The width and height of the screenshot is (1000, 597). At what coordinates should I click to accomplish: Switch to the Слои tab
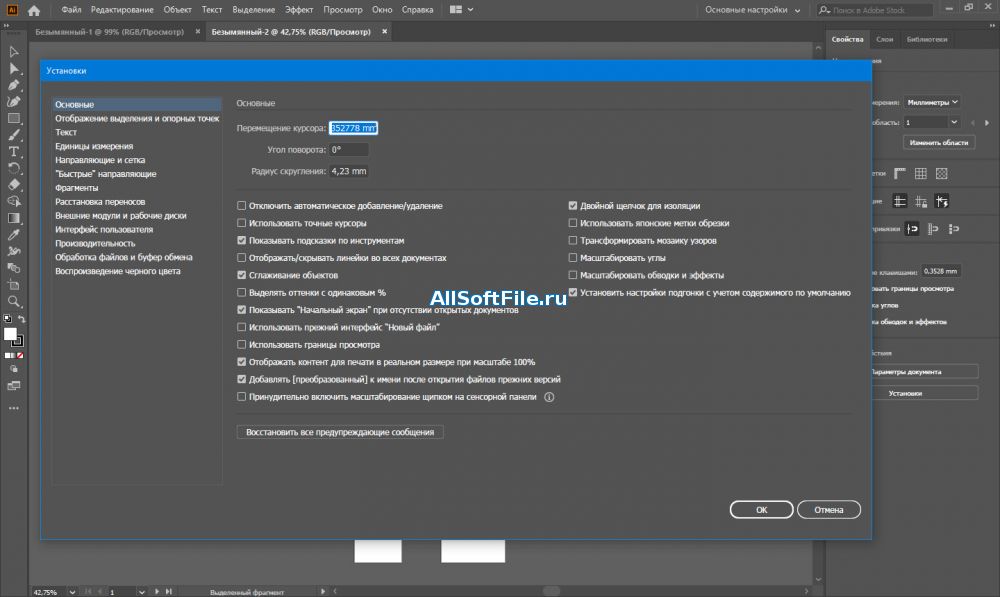point(885,40)
